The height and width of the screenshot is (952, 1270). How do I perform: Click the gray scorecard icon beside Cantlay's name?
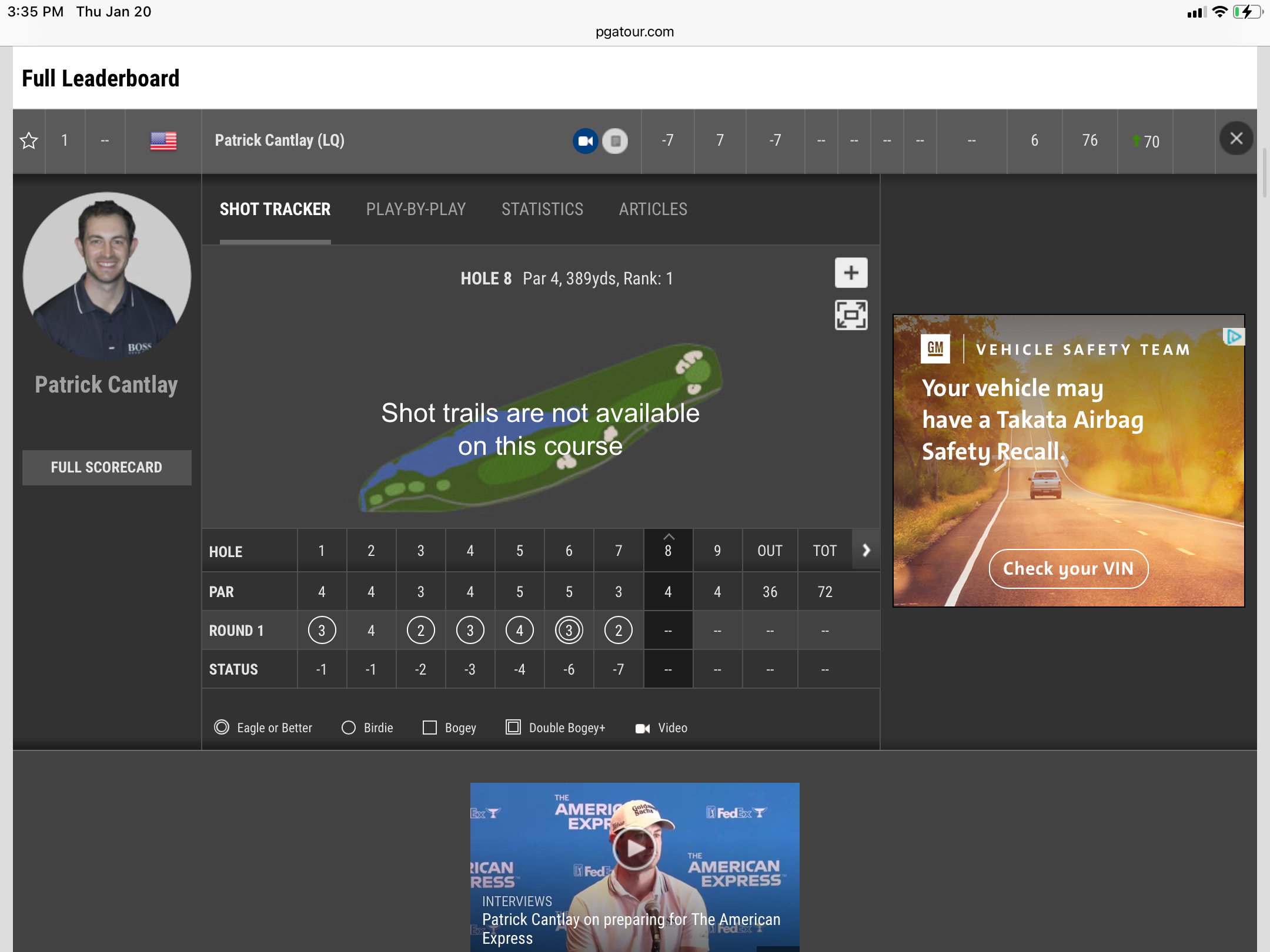pos(615,141)
